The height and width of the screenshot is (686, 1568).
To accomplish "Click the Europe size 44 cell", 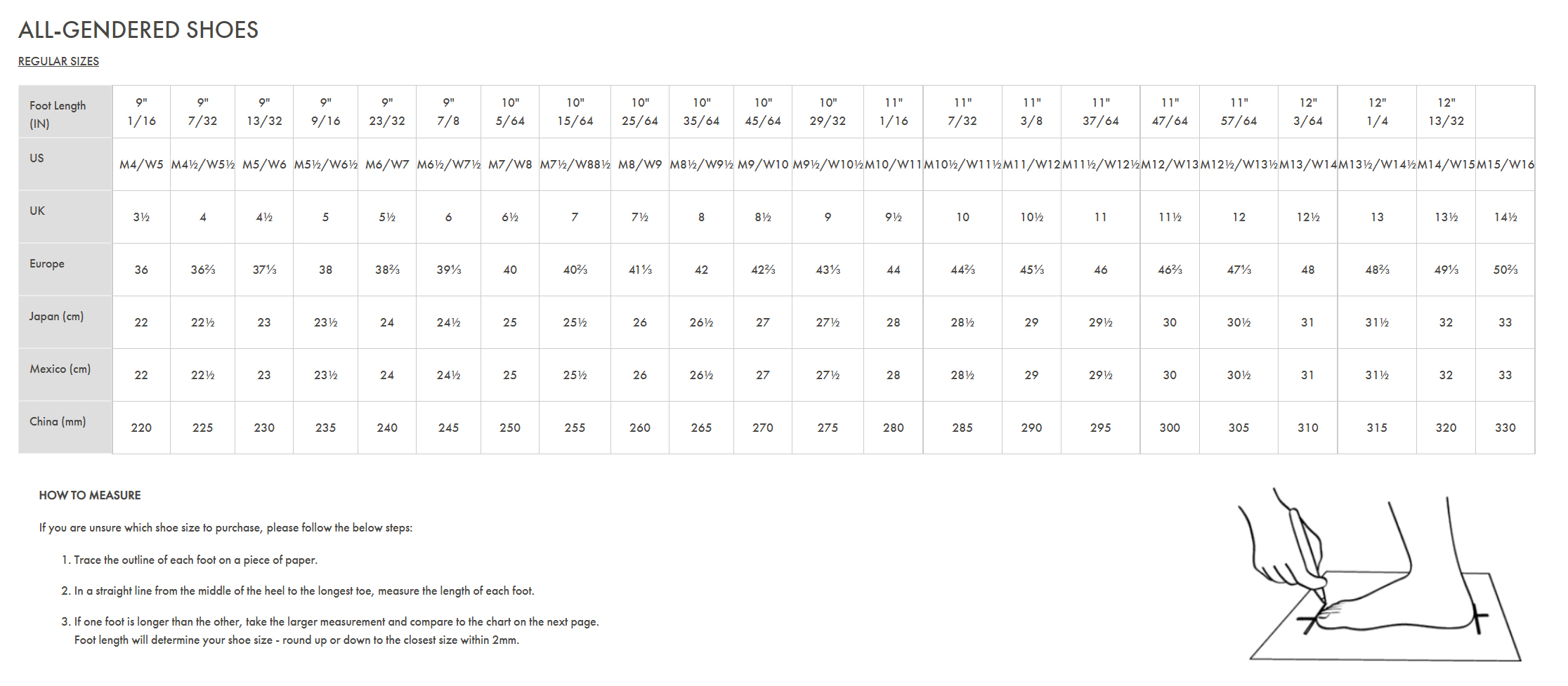I will (x=893, y=270).
